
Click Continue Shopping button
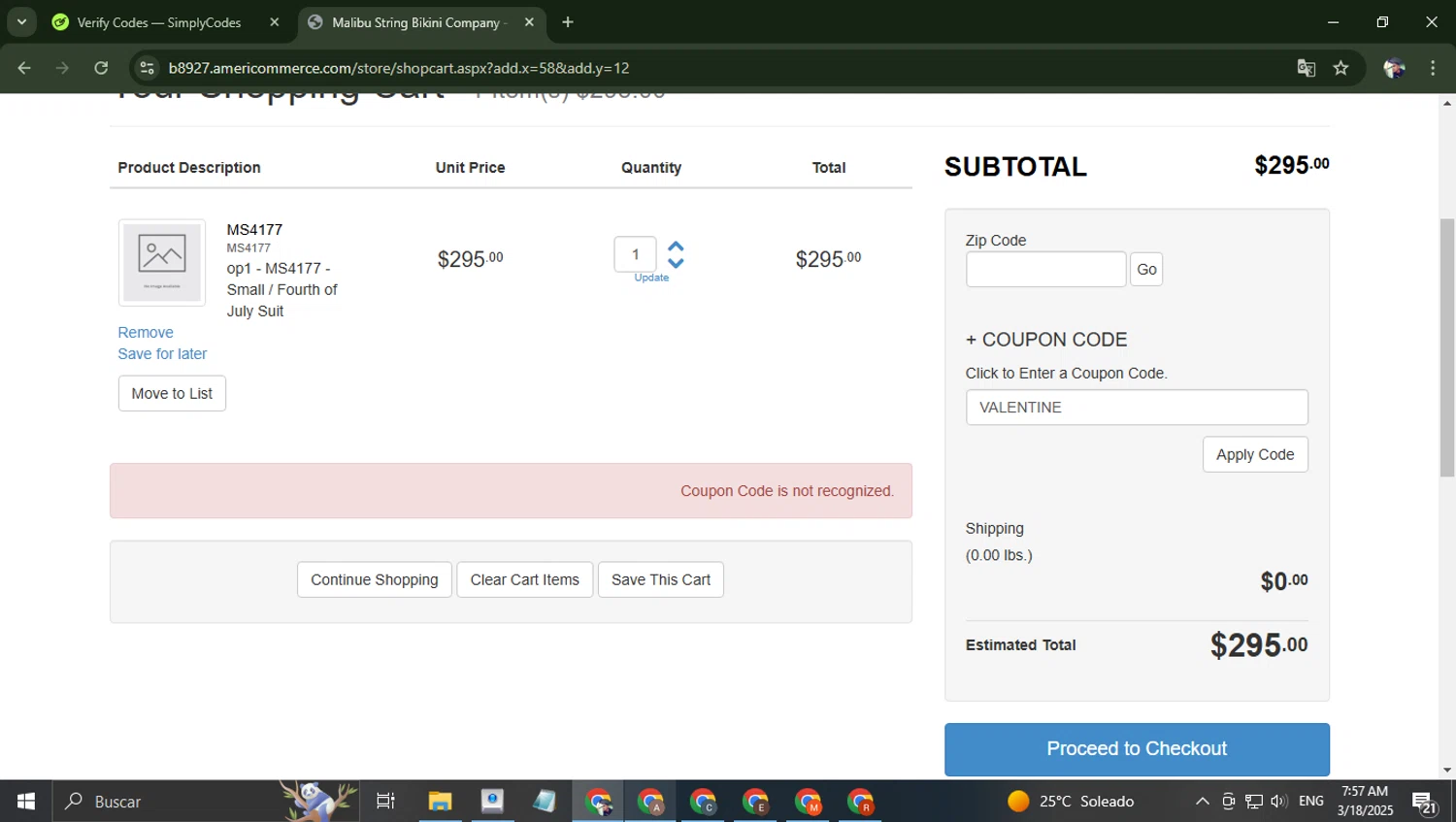click(375, 579)
